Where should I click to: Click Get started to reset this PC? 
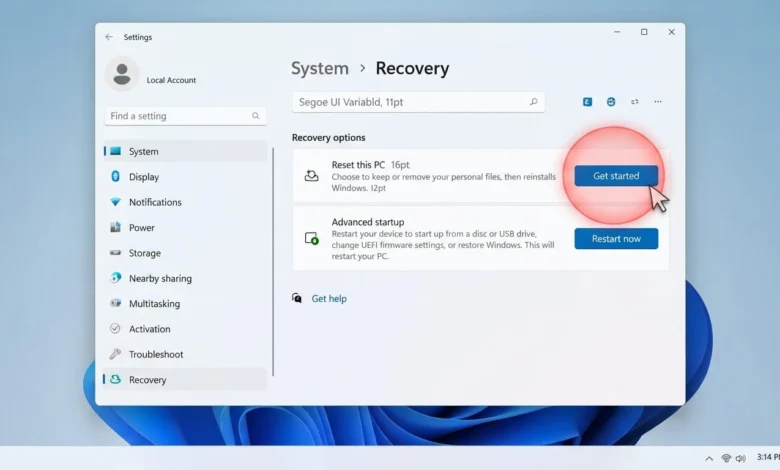pyautogui.click(x=616, y=176)
